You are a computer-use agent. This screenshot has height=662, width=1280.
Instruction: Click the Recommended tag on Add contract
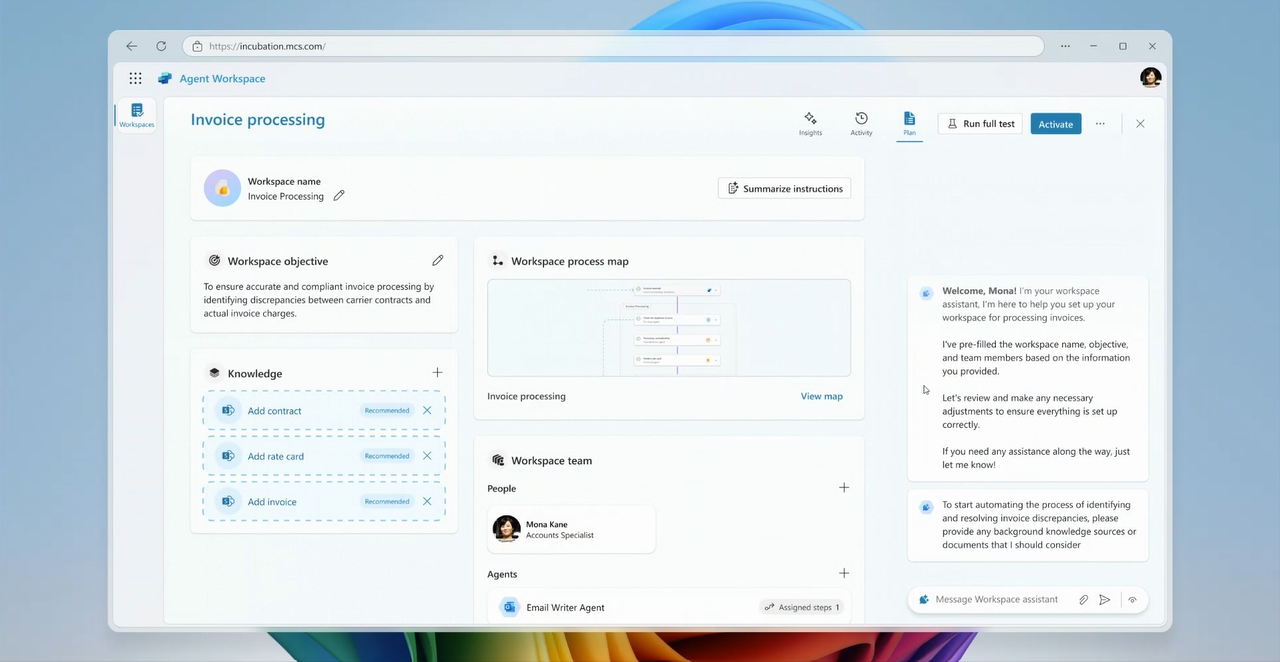point(387,410)
